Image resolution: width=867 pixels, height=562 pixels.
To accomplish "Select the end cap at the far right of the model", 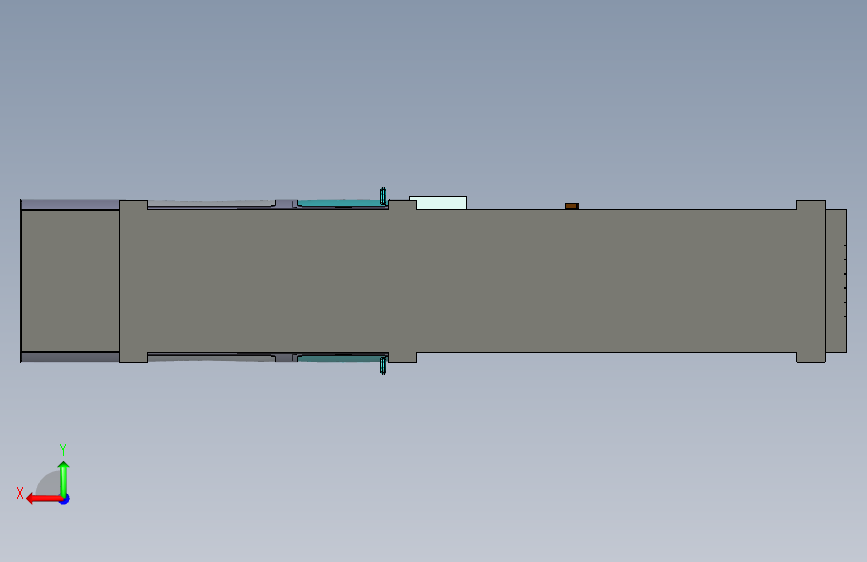I will click(x=836, y=280).
